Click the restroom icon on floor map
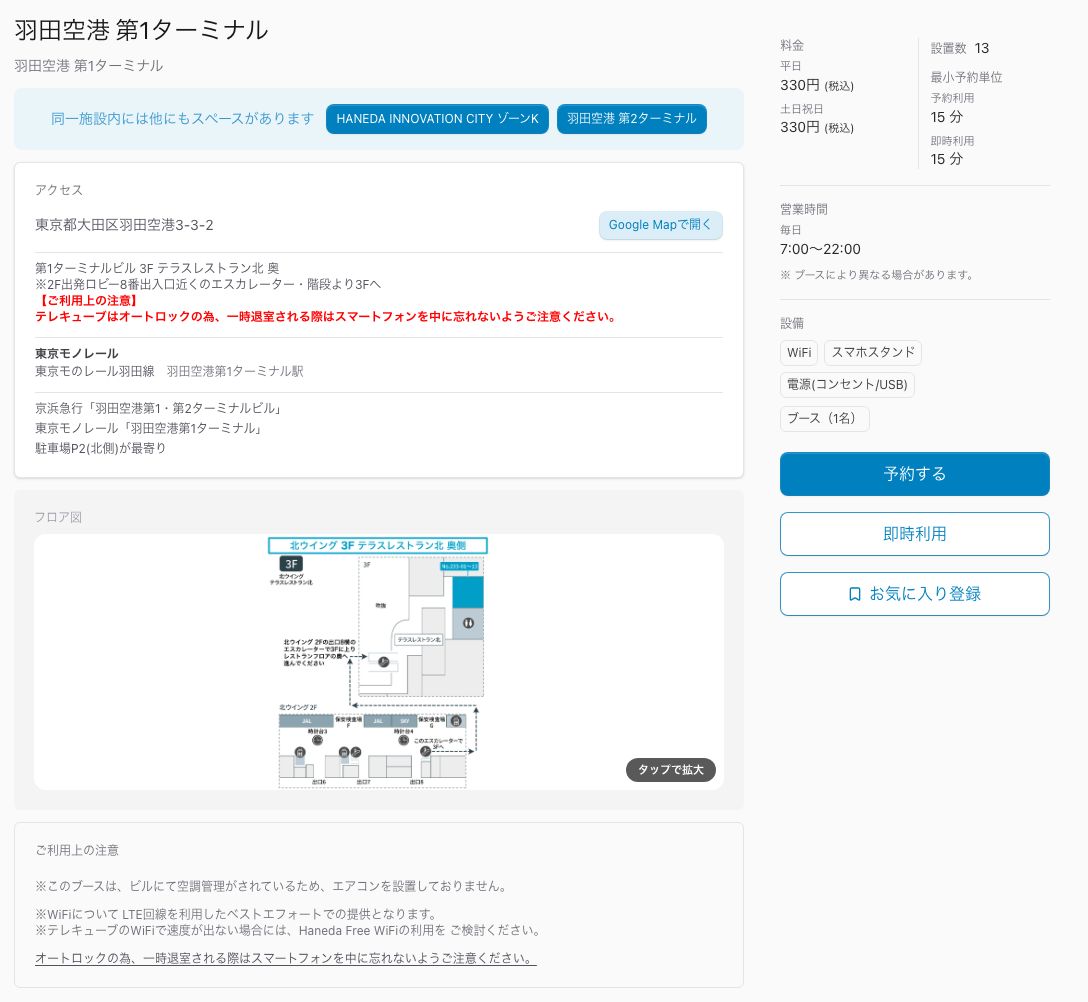 click(x=468, y=623)
